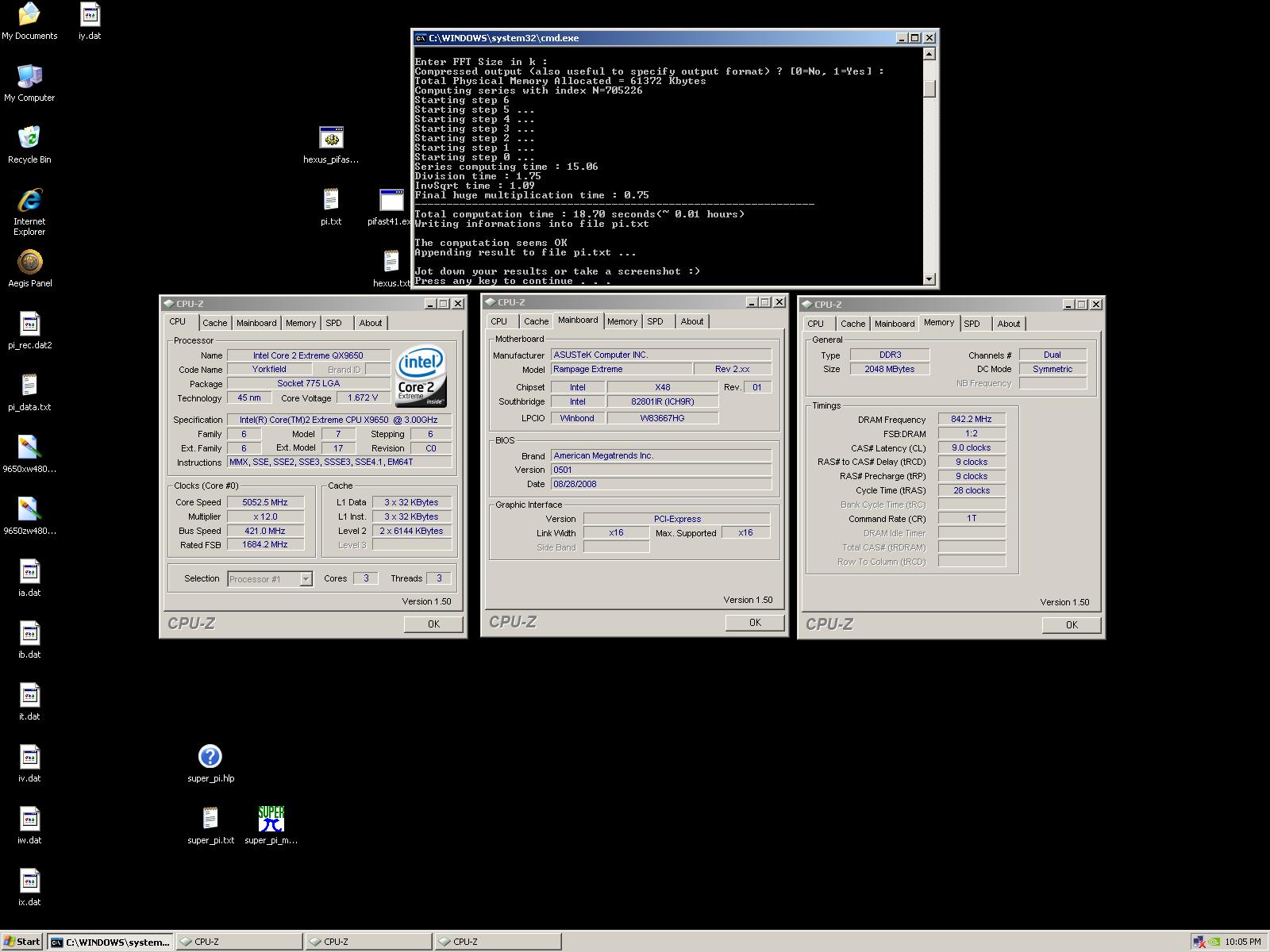Screen dimensions: 1270x952
Task: Open Cache tab in the Memory CPU-Z window
Action: [x=853, y=324]
